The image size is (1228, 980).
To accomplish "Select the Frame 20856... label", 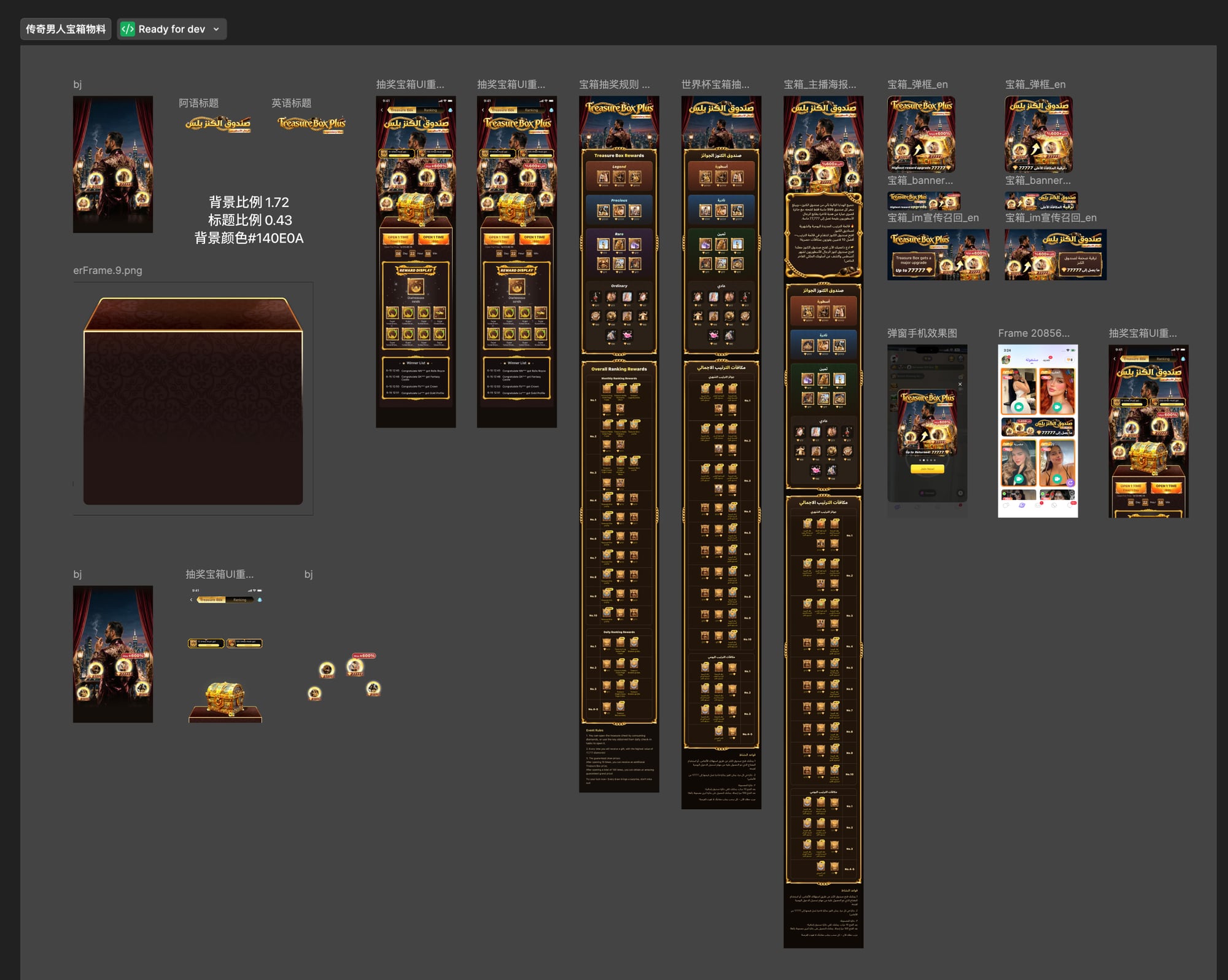I will pyautogui.click(x=1033, y=333).
